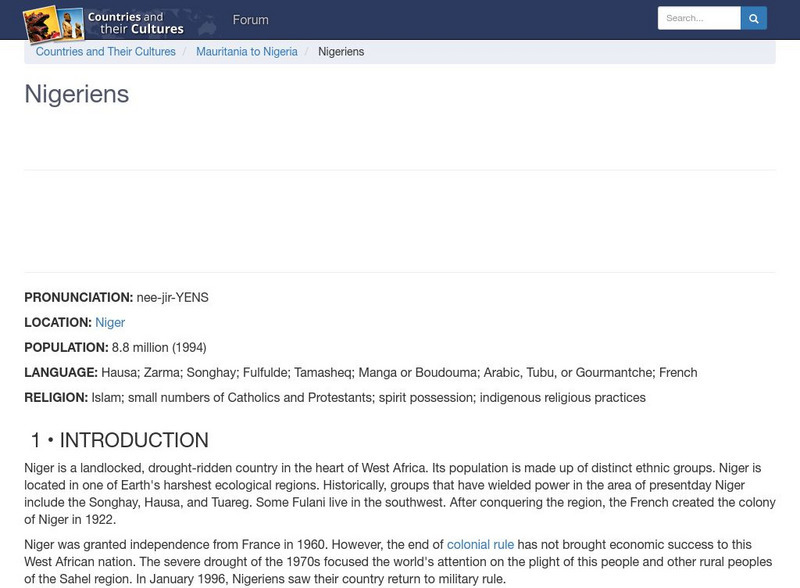
Task: Follow the Niger location link
Action: click(x=110, y=323)
